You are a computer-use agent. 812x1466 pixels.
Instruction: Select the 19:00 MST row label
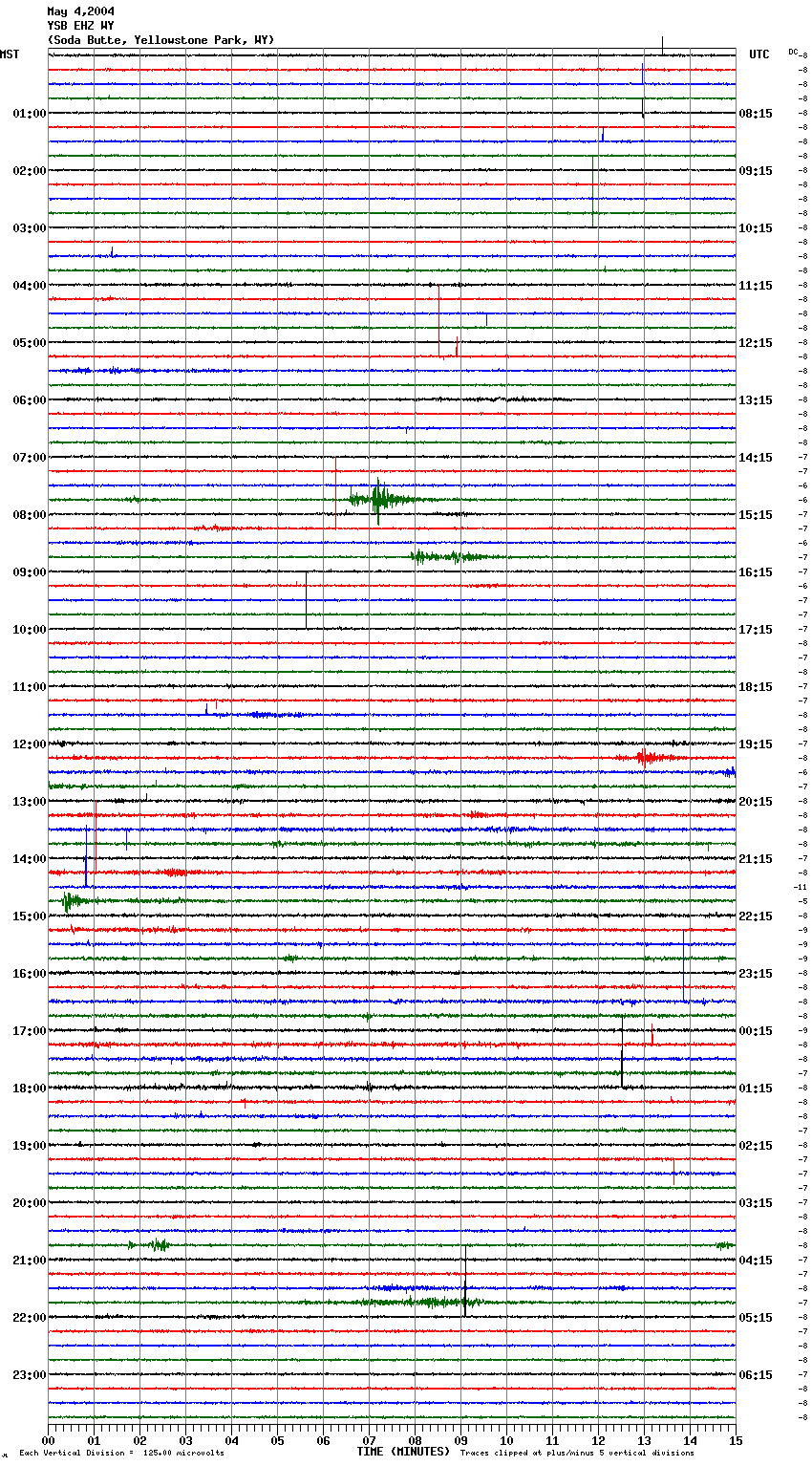[30, 1146]
